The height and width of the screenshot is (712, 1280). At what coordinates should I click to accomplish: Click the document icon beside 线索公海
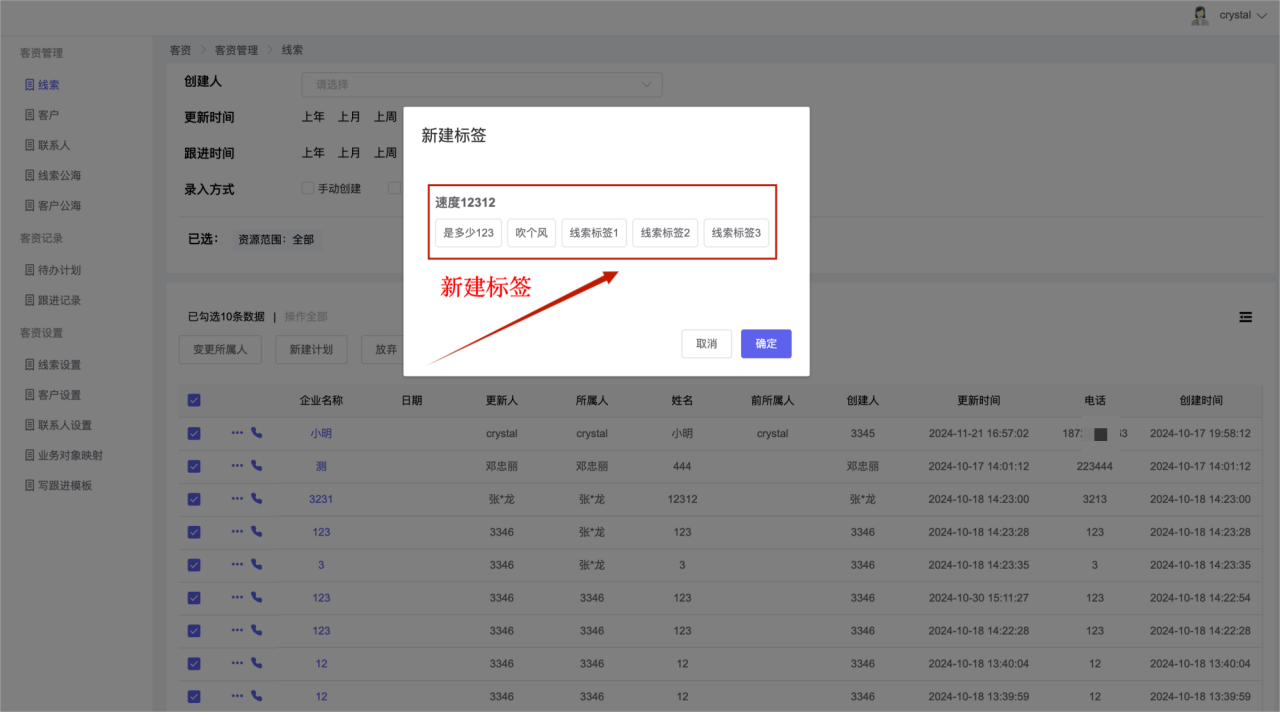(x=30, y=175)
